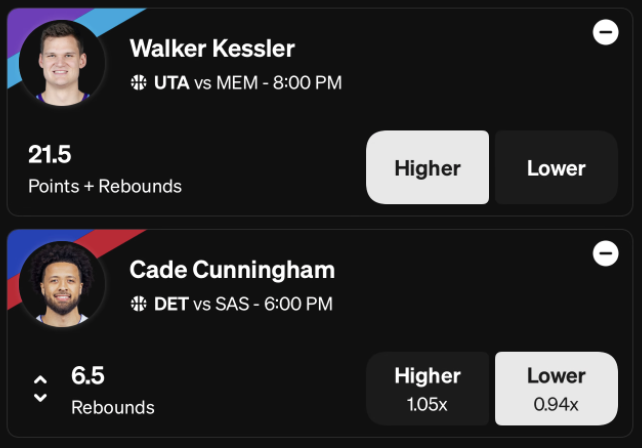Click basketball icon beside DET vs SAS
642x448 pixels.
(x=138, y=304)
